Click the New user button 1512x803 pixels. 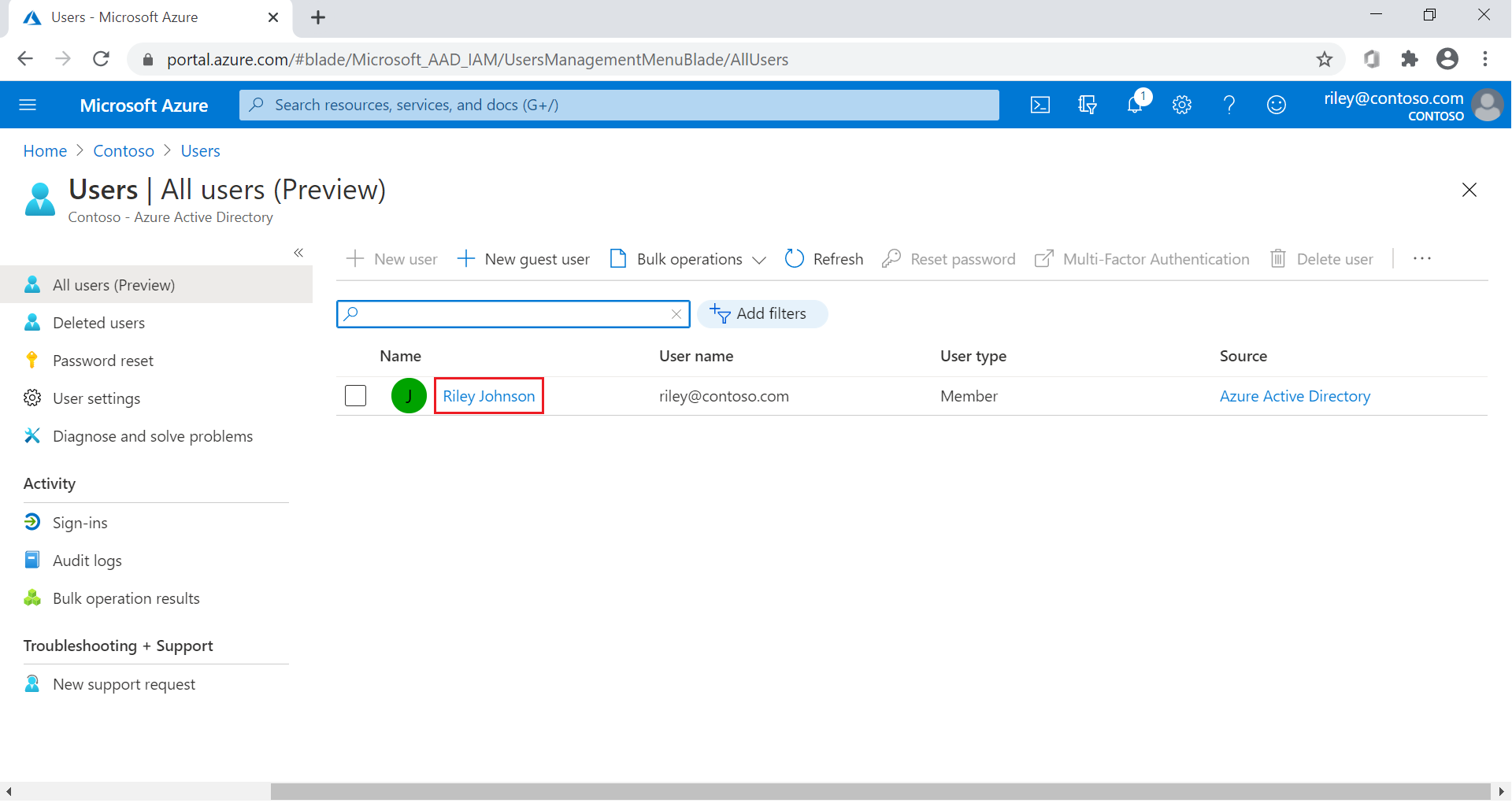pos(391,259)
